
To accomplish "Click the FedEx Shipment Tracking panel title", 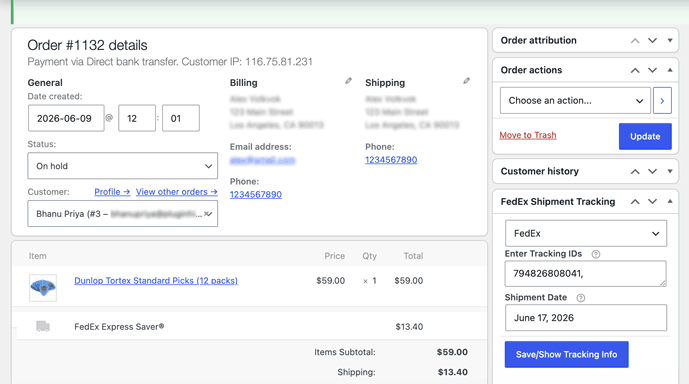I will click(x=558, y=202).
